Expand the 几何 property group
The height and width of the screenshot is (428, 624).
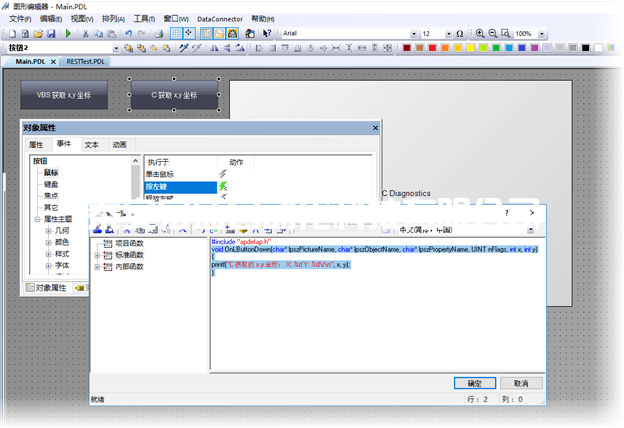point(48,229)
